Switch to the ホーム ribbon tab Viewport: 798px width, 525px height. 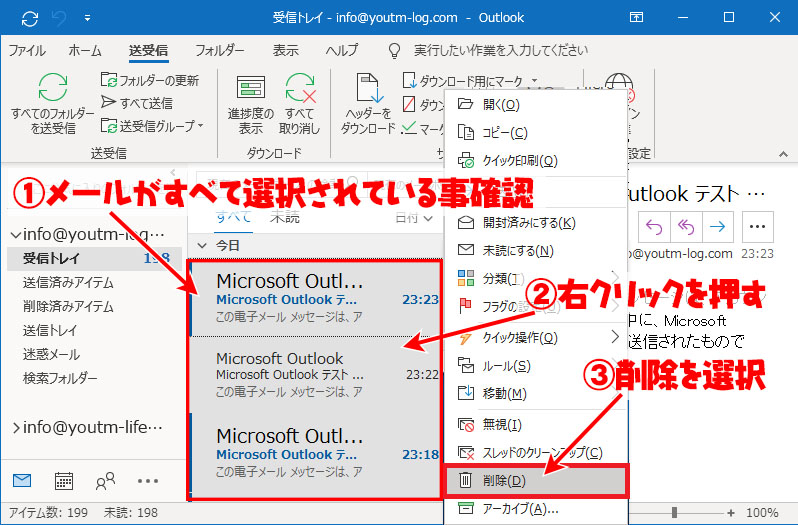click(85, 50)
